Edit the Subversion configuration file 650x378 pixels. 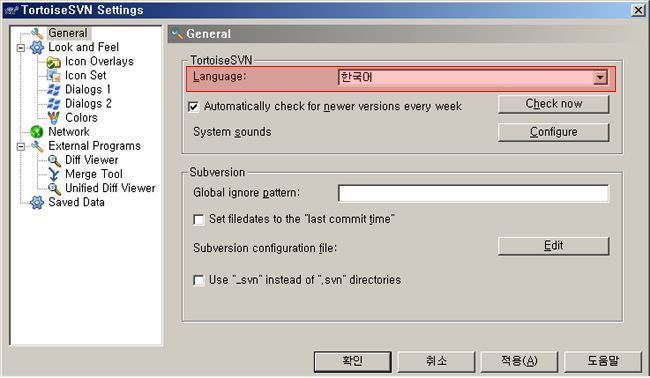(x=554, y=246)
